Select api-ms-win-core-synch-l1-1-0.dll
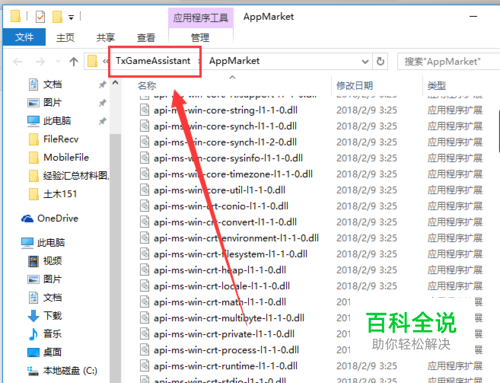The height and width of the screenshot is (383, 500). click(x=225, y=126)
